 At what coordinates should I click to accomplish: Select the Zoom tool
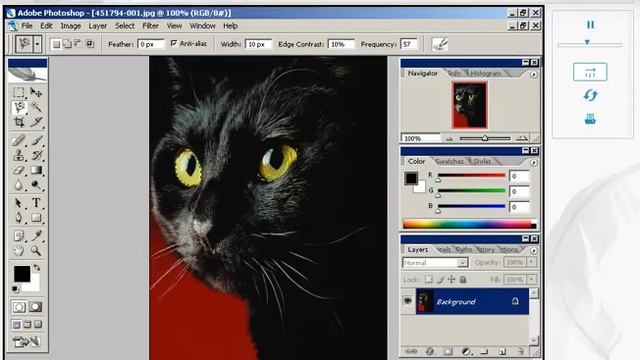[x=36, y=250]
